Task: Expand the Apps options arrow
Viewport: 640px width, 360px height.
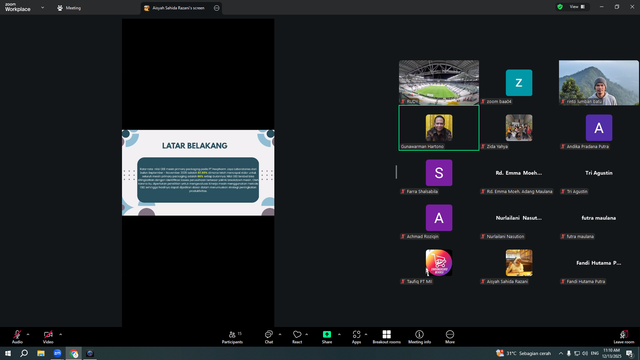Action: (366, 334)
